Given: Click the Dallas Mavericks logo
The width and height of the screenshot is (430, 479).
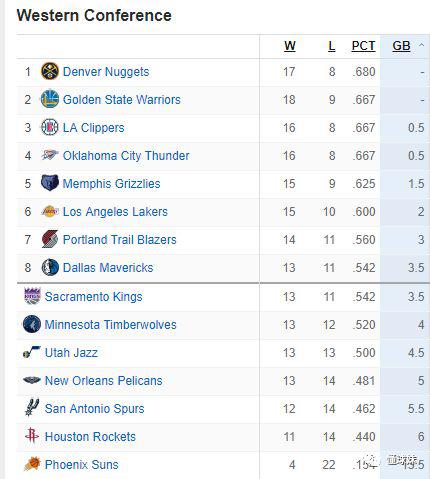Looking at the screenshot, I should click(50, 267).
